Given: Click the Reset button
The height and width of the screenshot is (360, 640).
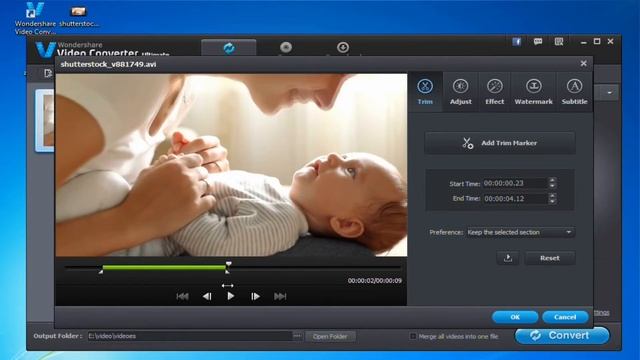Looking at the screenshot, I should (550, 258).
